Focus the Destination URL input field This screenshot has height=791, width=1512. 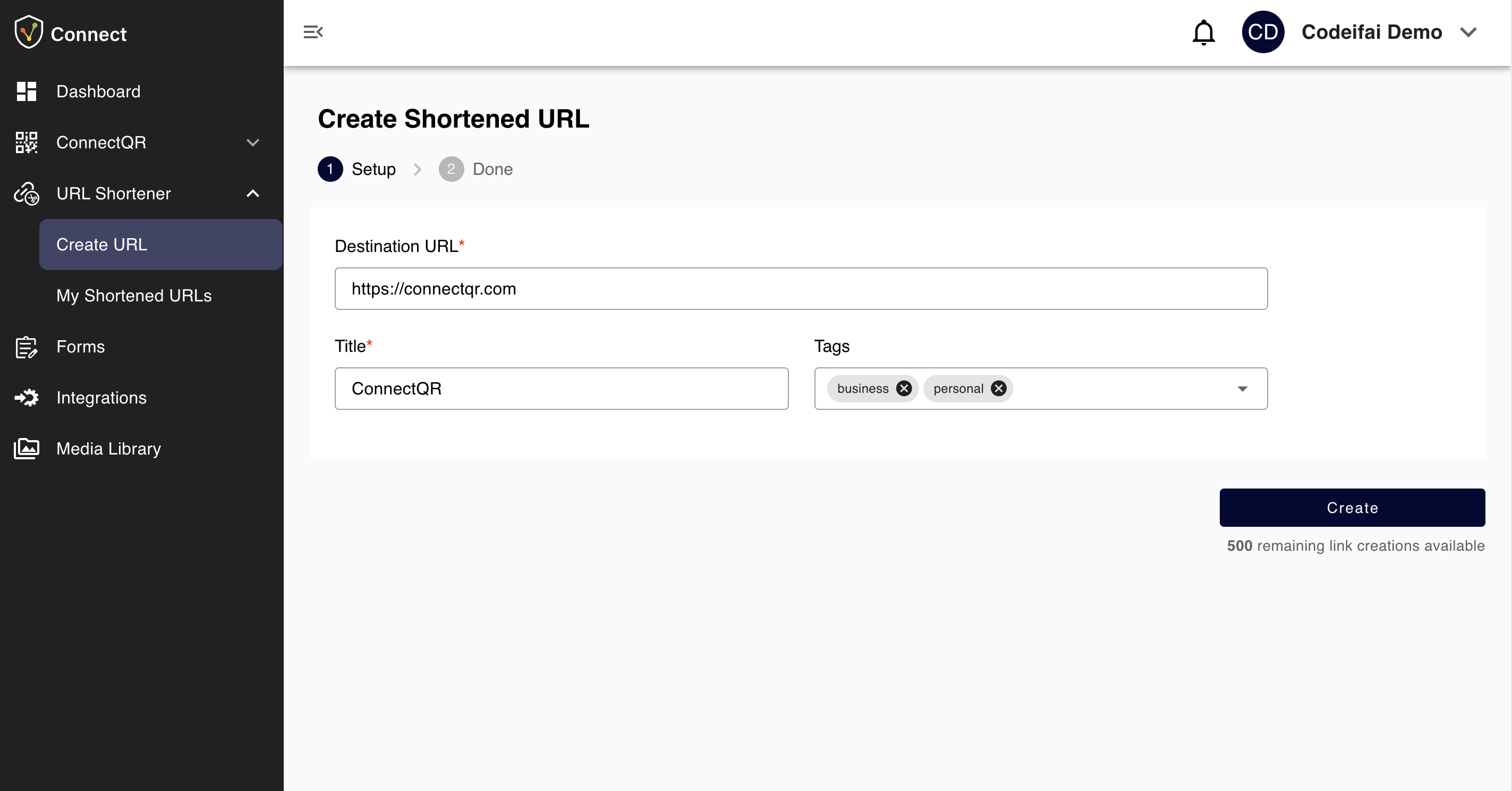[x=801, y=289]
